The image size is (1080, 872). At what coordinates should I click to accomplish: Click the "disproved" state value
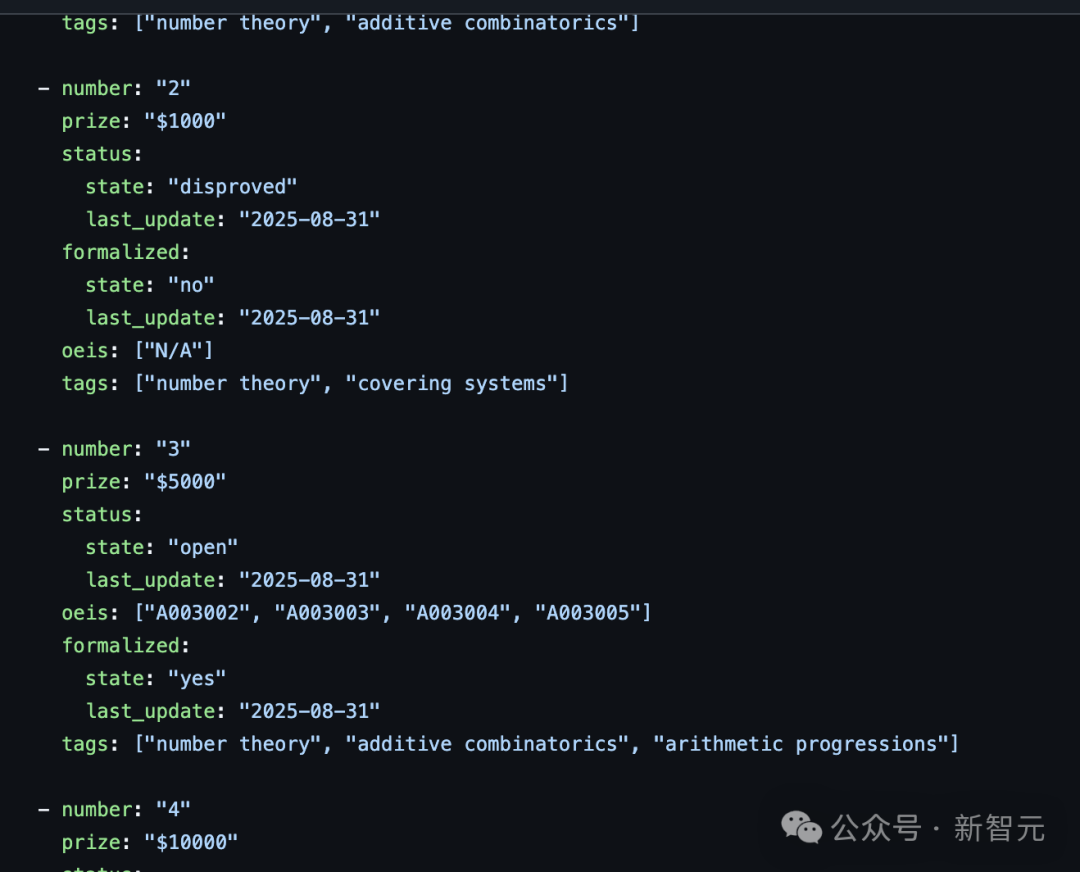(232, 186)
